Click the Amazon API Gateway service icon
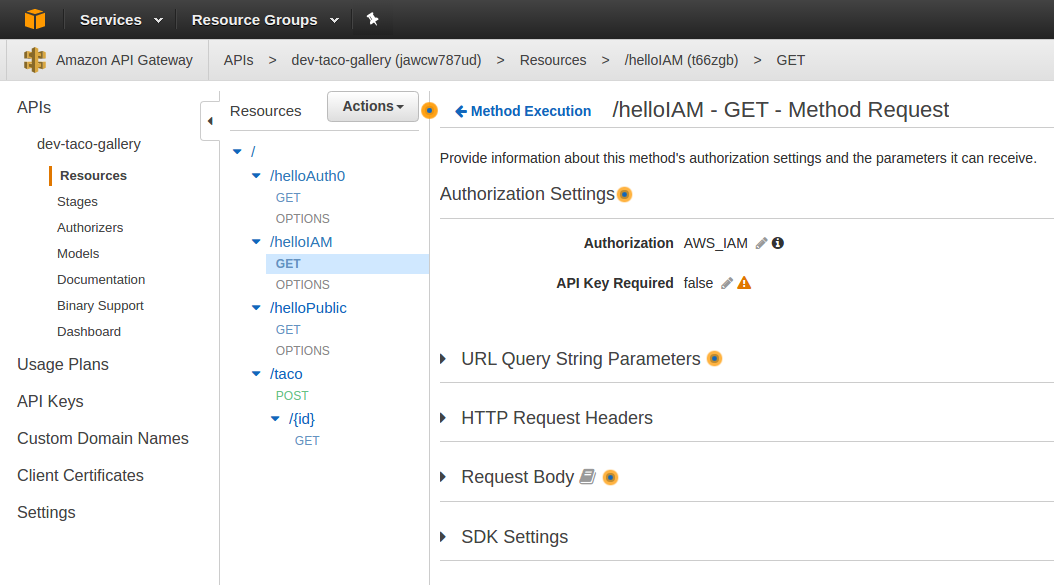The image size is (1054, 585). 35,60
